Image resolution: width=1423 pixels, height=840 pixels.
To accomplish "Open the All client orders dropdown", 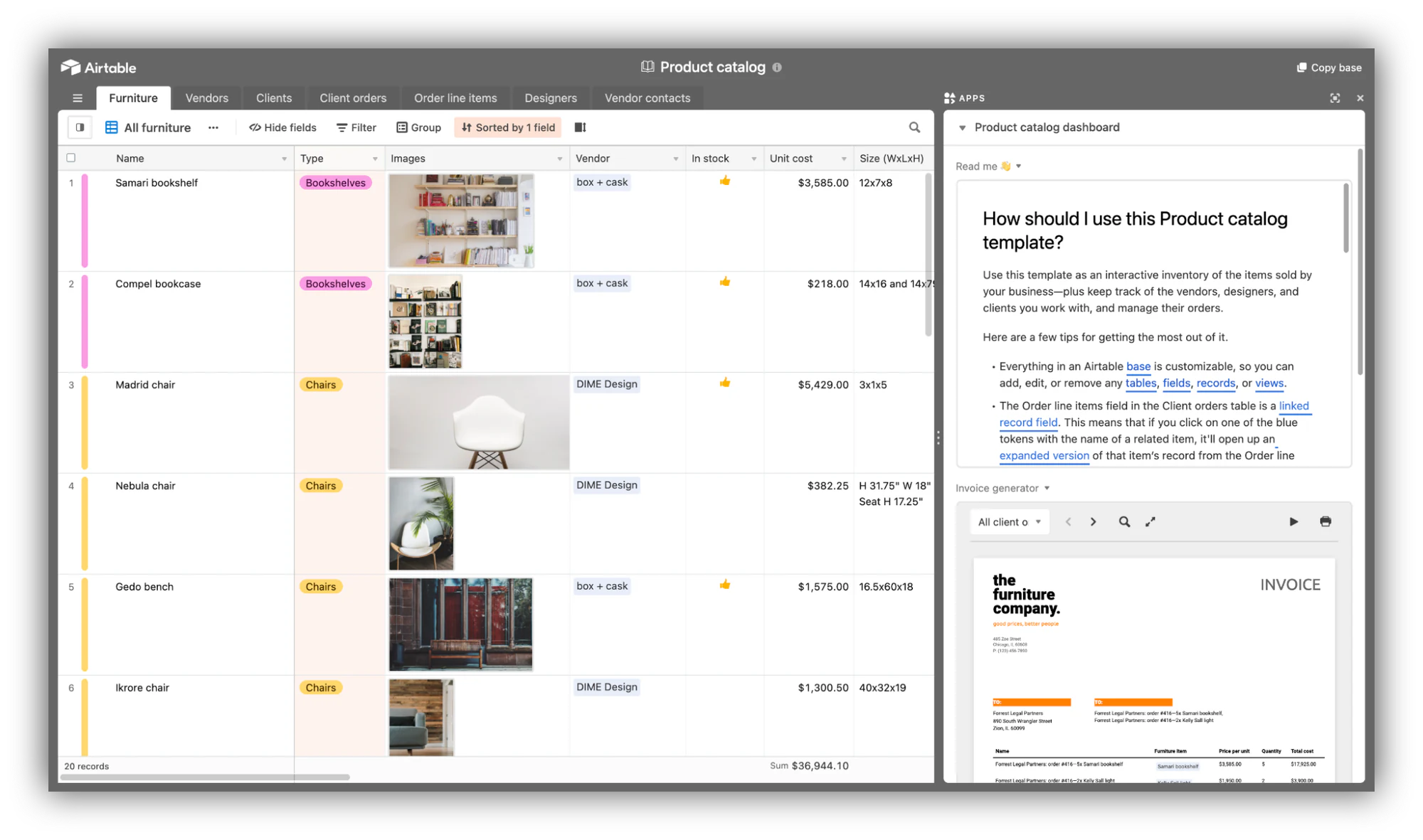I will point(1009,521).
